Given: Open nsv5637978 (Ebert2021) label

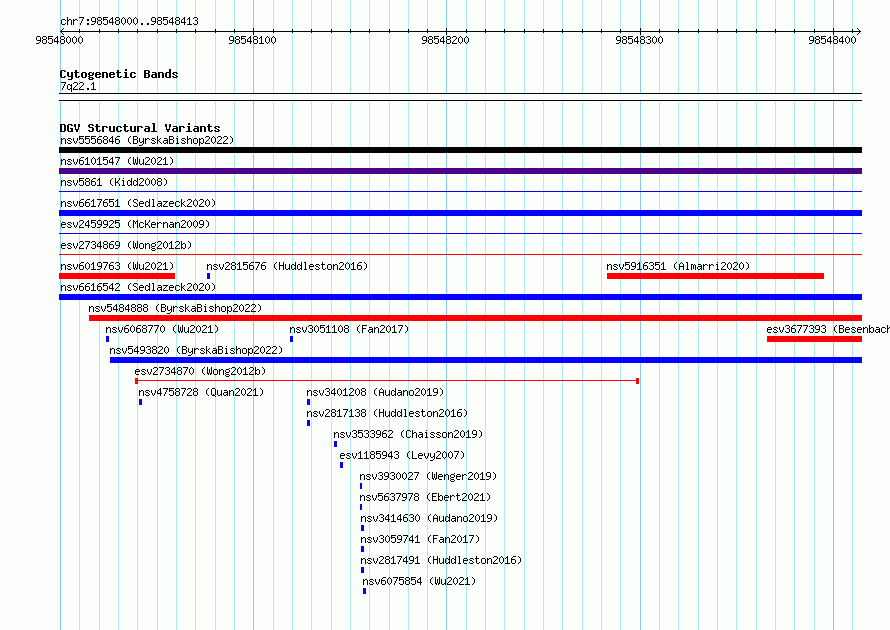Looking at the screenshot, I should (425, 497).
